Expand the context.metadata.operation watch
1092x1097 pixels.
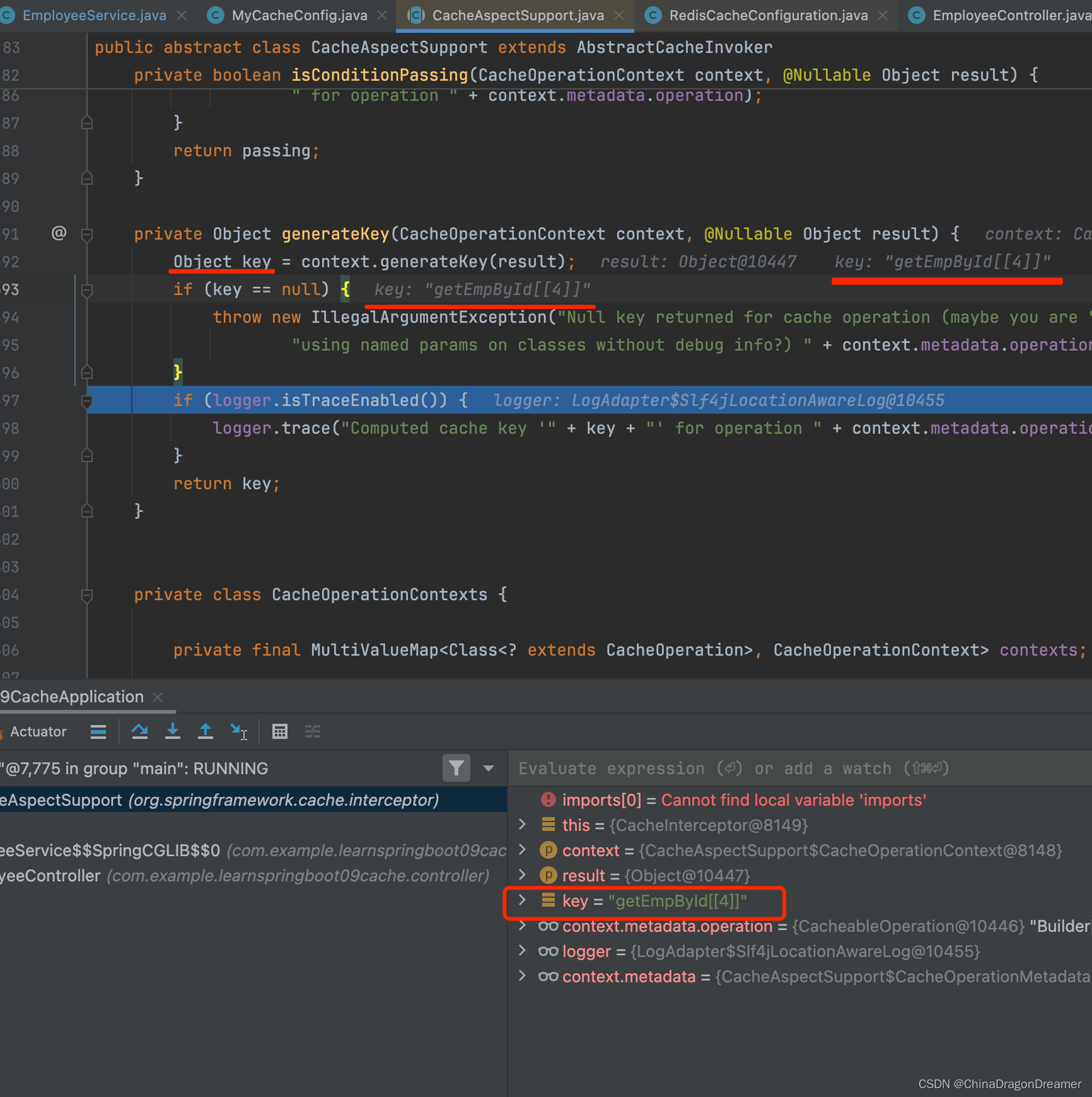522,926
